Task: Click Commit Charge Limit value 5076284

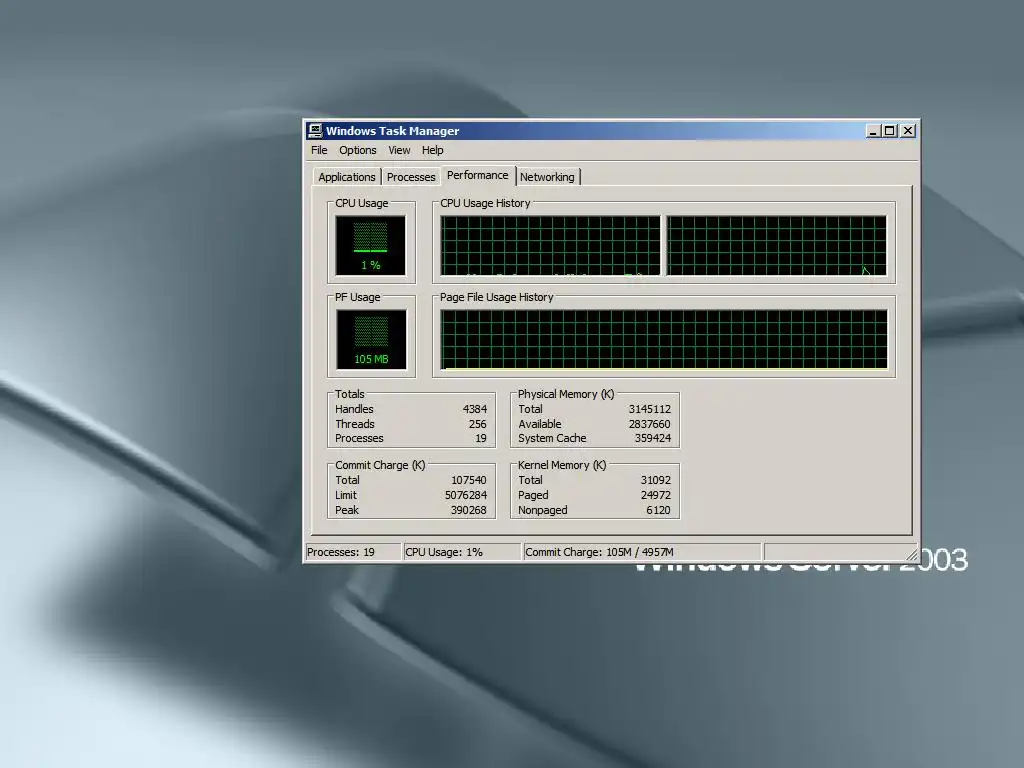Action: click(466, 495)
